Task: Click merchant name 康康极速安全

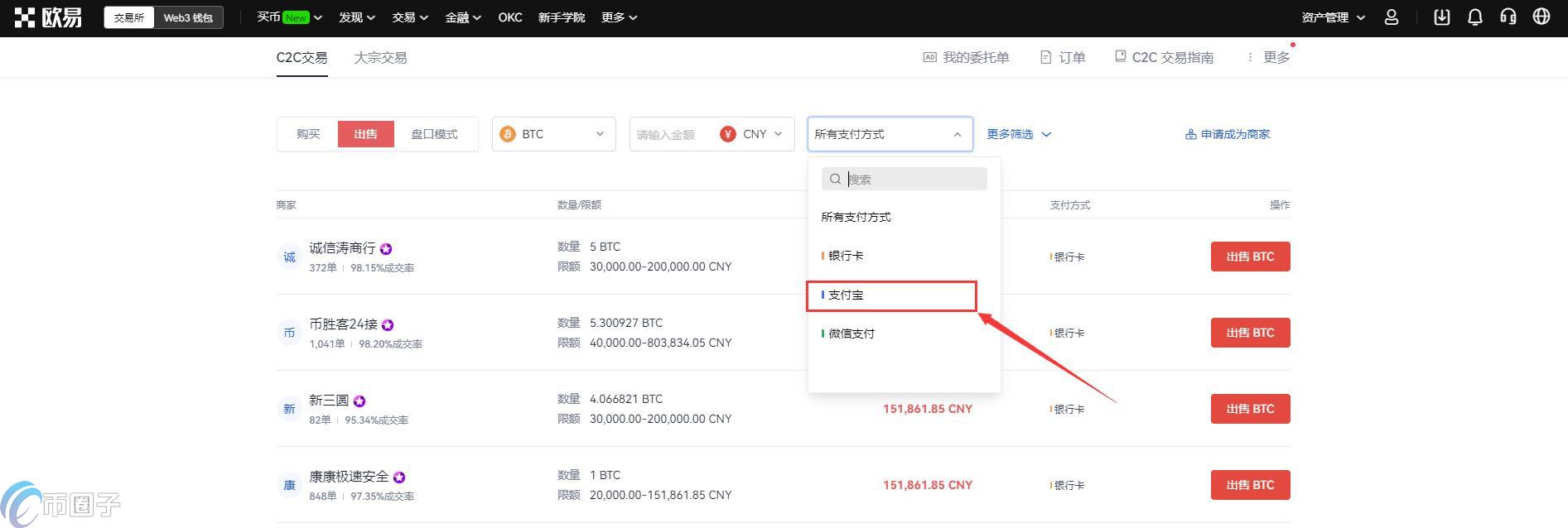Action: [349, 477]
